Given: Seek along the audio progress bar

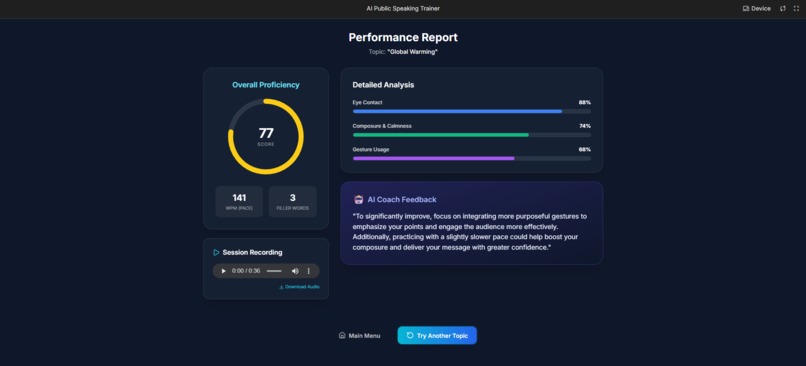Looking at the screenshot, I should tap(274, 271).
